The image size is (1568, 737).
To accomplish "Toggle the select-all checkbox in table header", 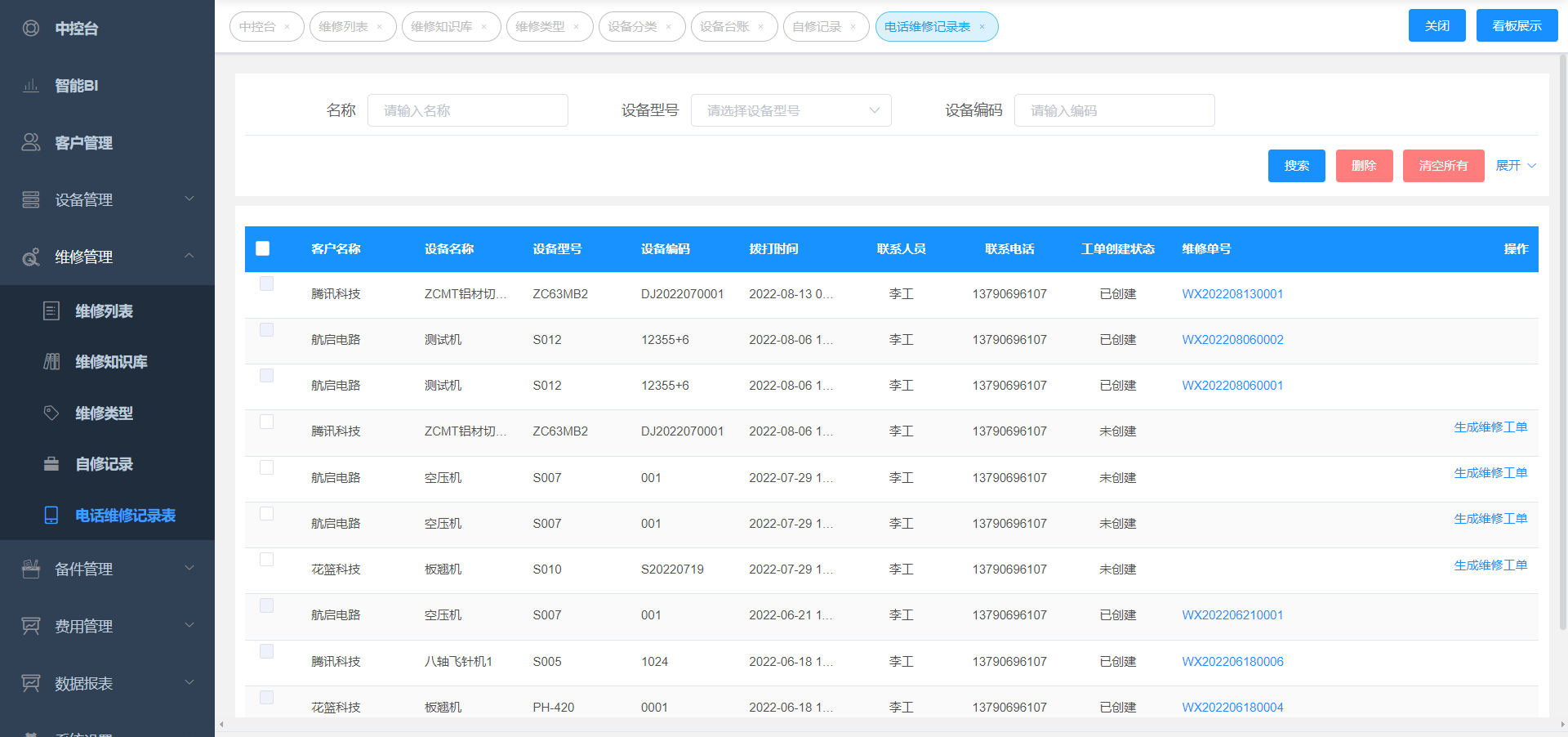I will (262, 248).
